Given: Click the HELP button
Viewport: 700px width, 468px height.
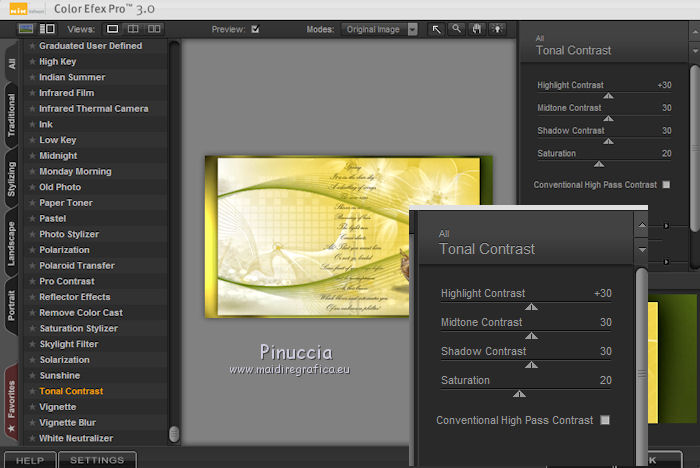Looking at the screenshot, I should 30,460.
